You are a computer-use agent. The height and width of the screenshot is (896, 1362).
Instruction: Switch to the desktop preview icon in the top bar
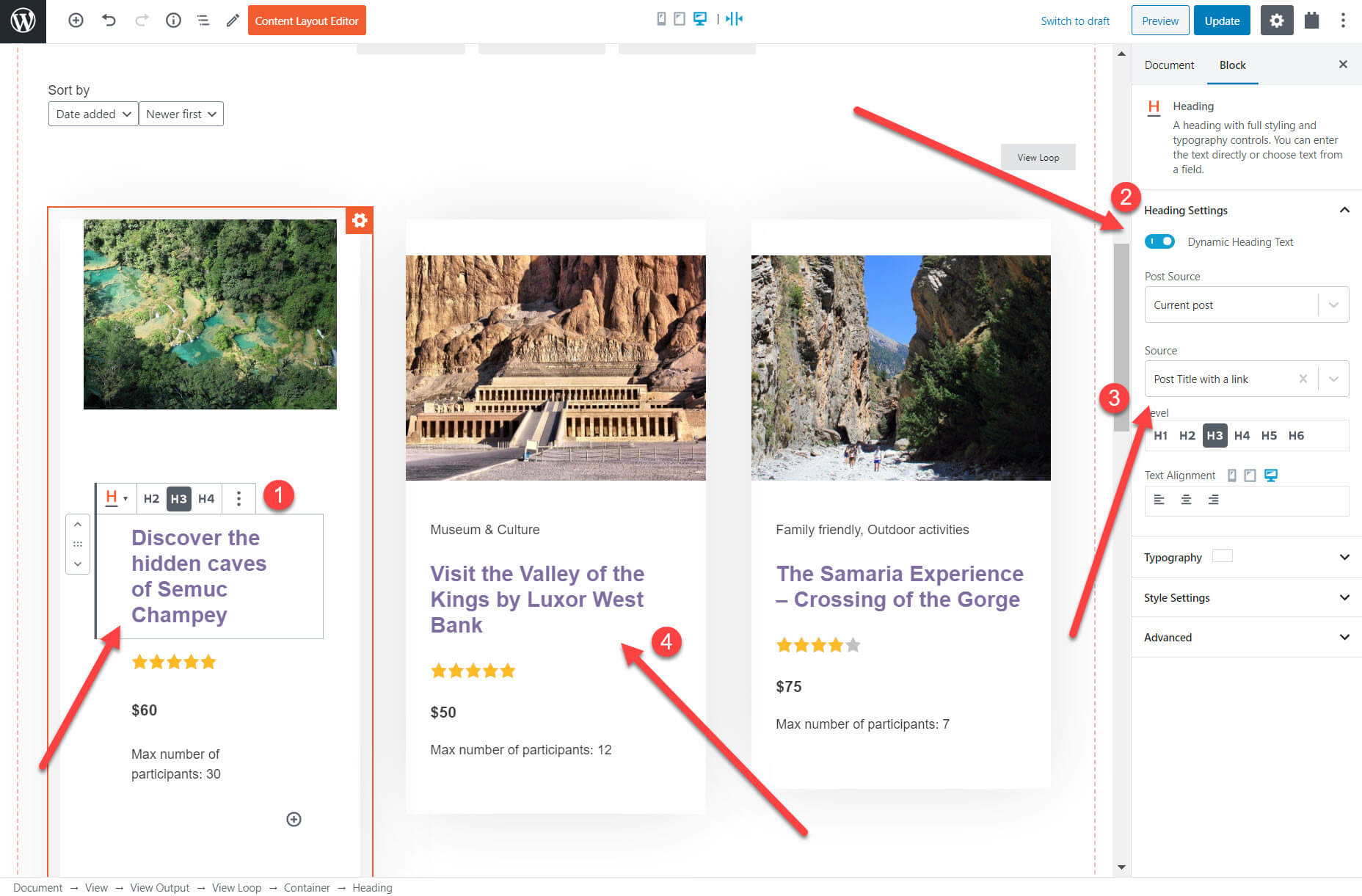pos(700,19)
